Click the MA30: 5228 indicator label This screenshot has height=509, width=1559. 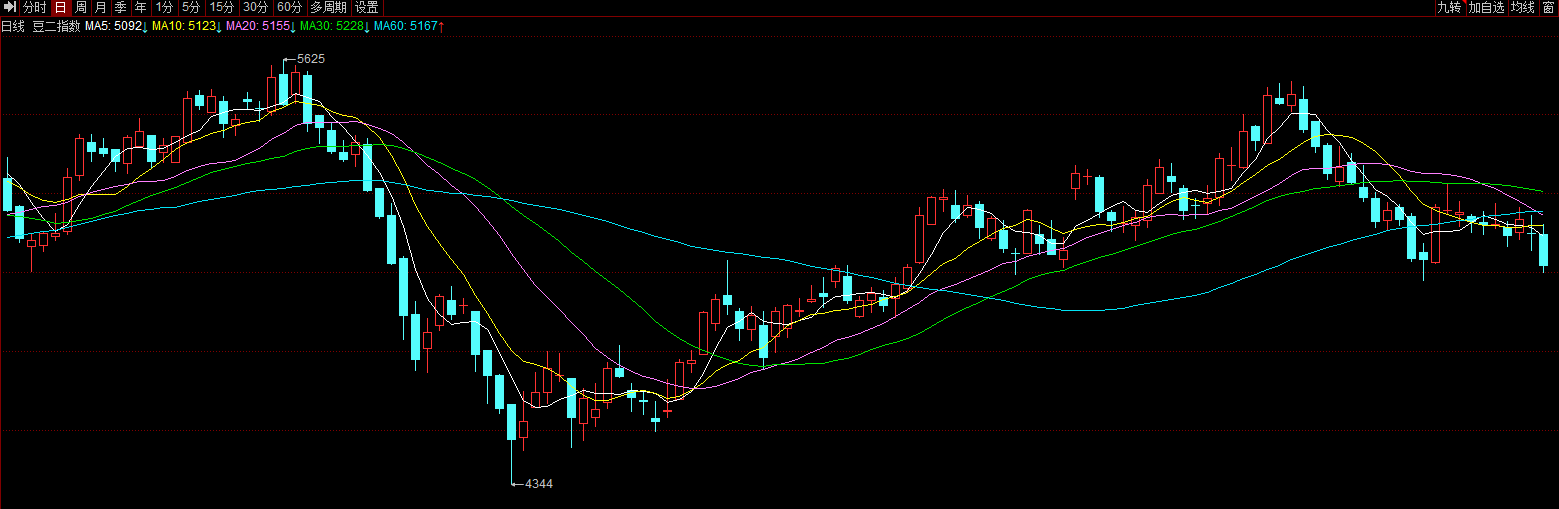(334, 26)
